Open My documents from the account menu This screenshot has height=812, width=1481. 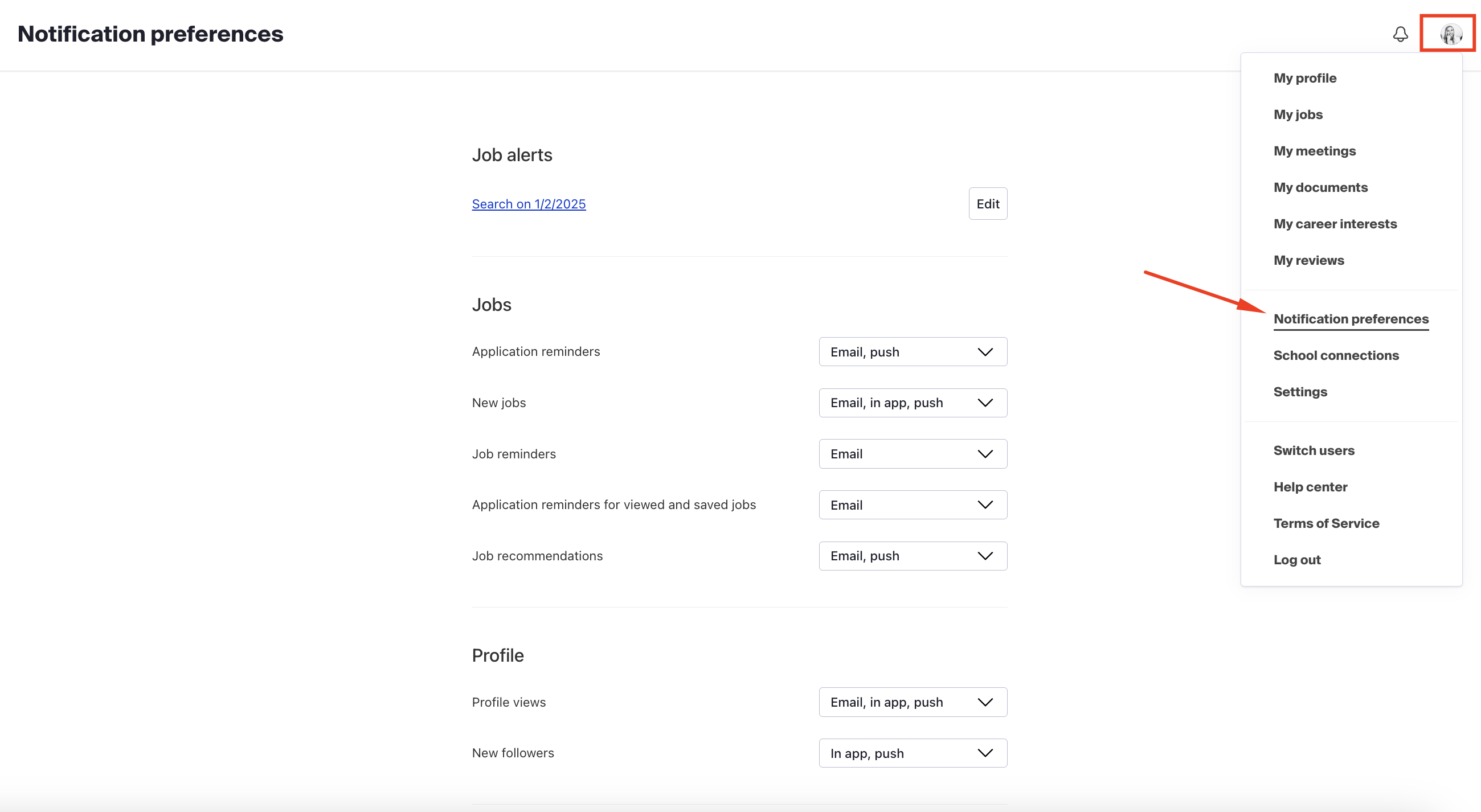click(1320, 187)
